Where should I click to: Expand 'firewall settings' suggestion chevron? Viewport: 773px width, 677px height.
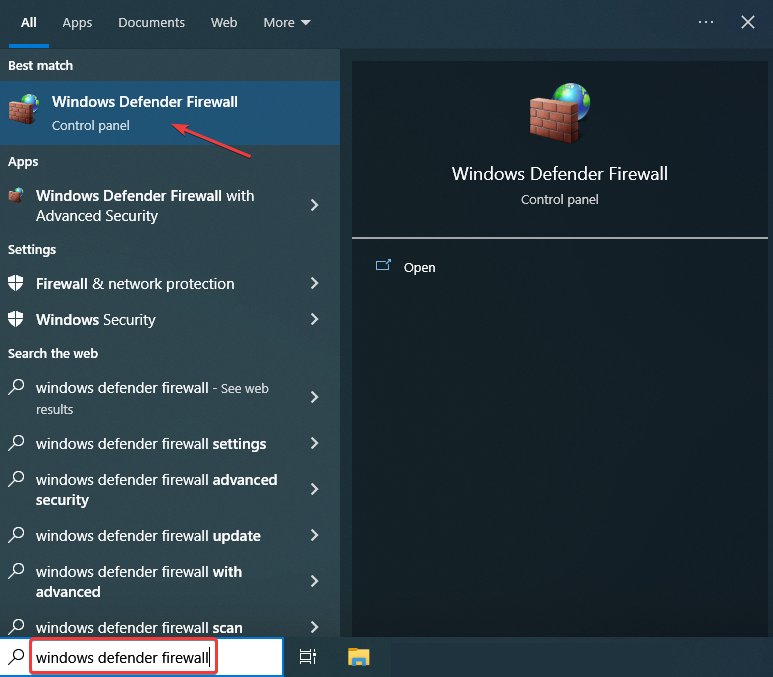point(315,443)
